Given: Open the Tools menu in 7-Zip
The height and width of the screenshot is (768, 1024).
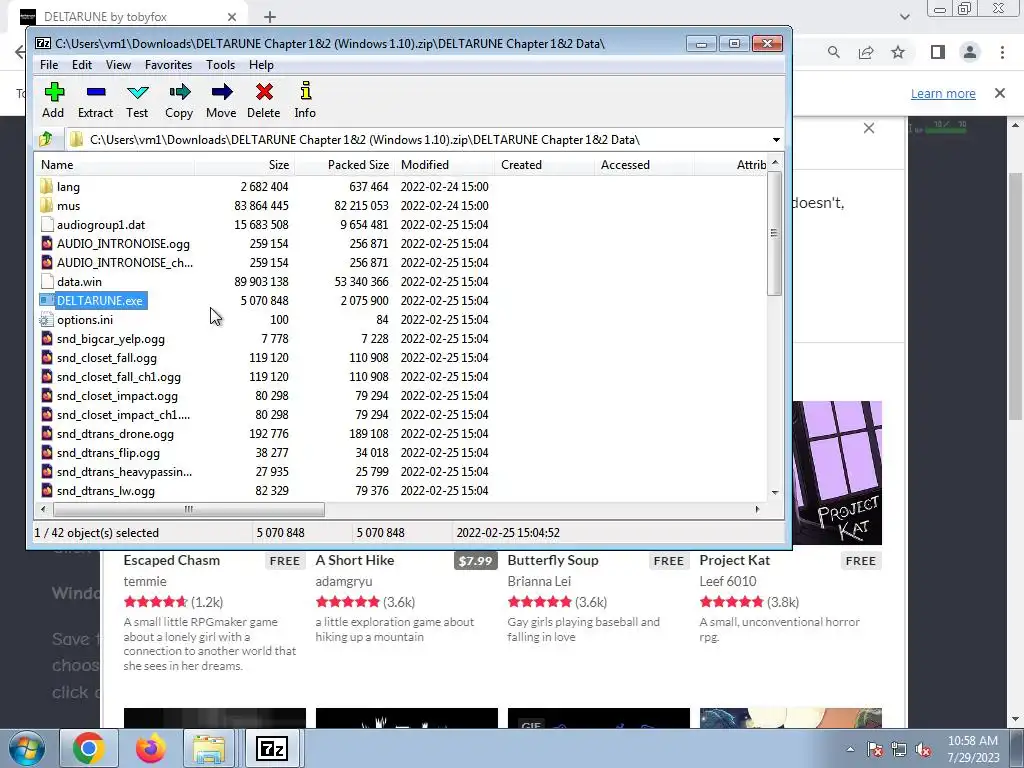Looking at the screenshot, I should click(x=220, y=65).
